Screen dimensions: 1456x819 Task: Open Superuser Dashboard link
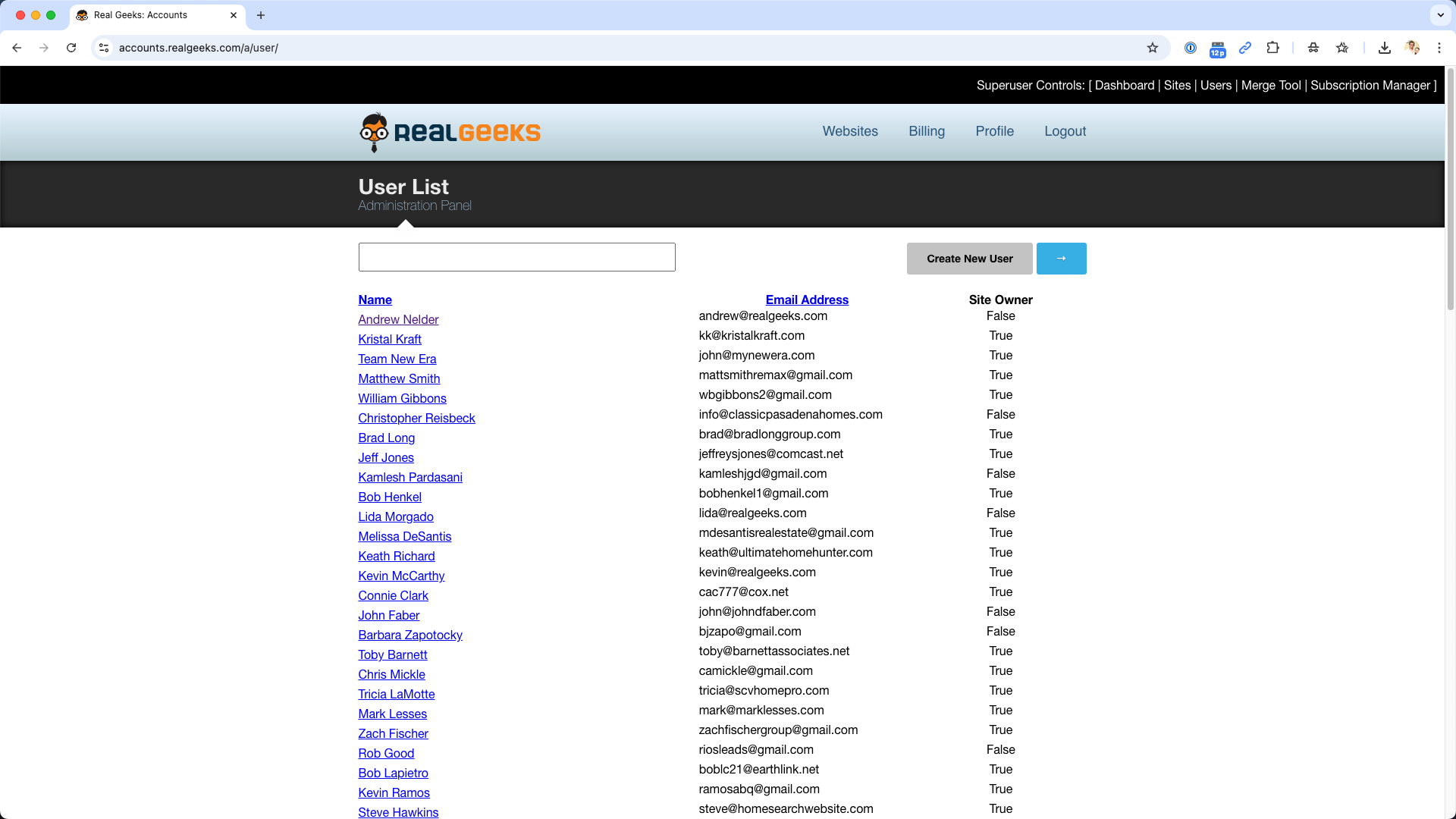[1125, 86]
